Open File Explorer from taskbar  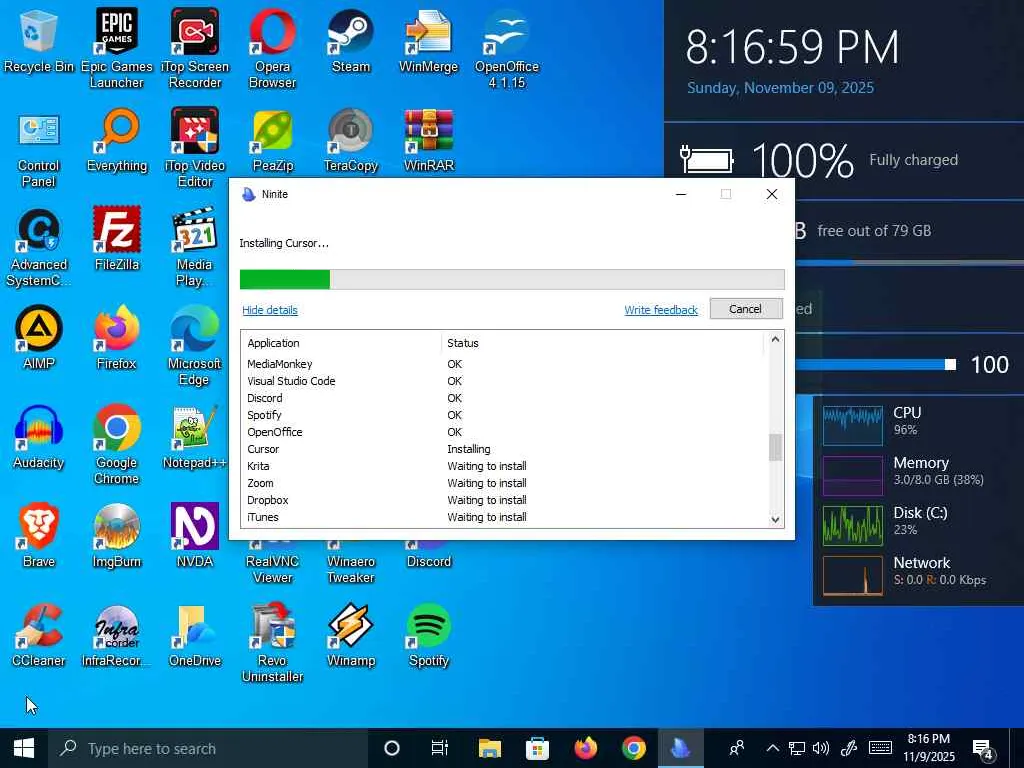click(490, 748)
